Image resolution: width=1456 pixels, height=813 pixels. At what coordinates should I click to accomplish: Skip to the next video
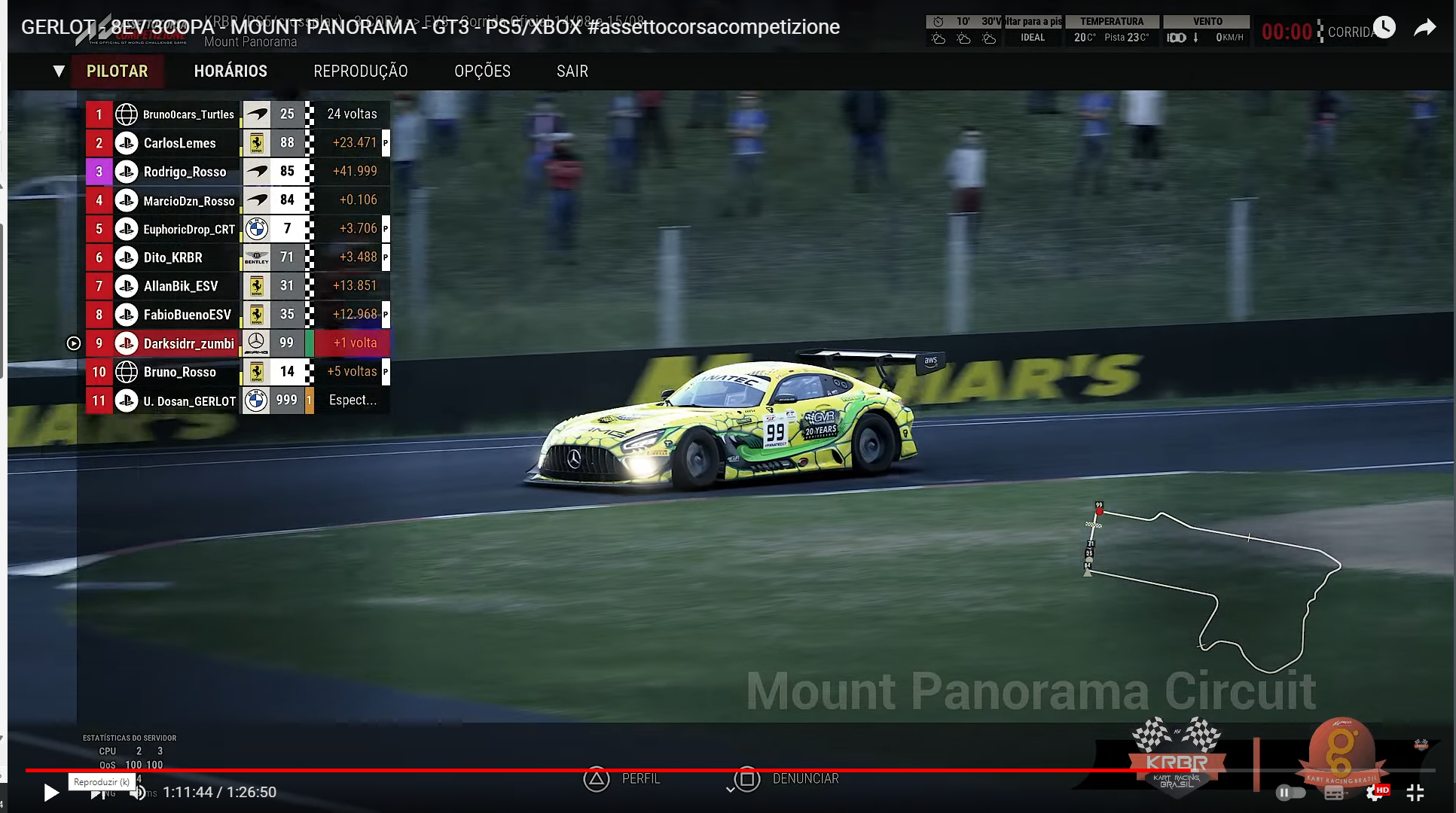point(98,793)
